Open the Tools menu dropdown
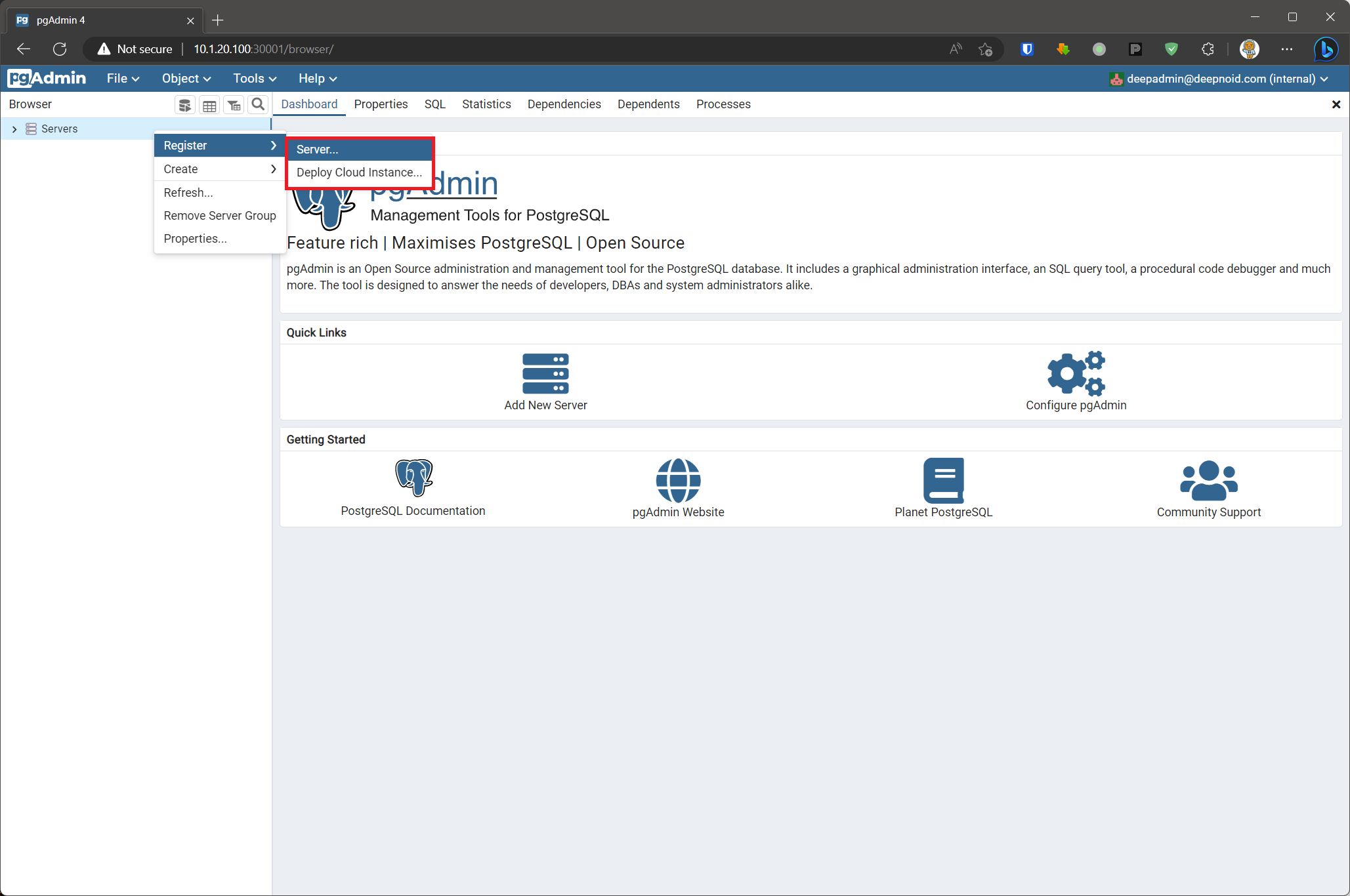 255,78
